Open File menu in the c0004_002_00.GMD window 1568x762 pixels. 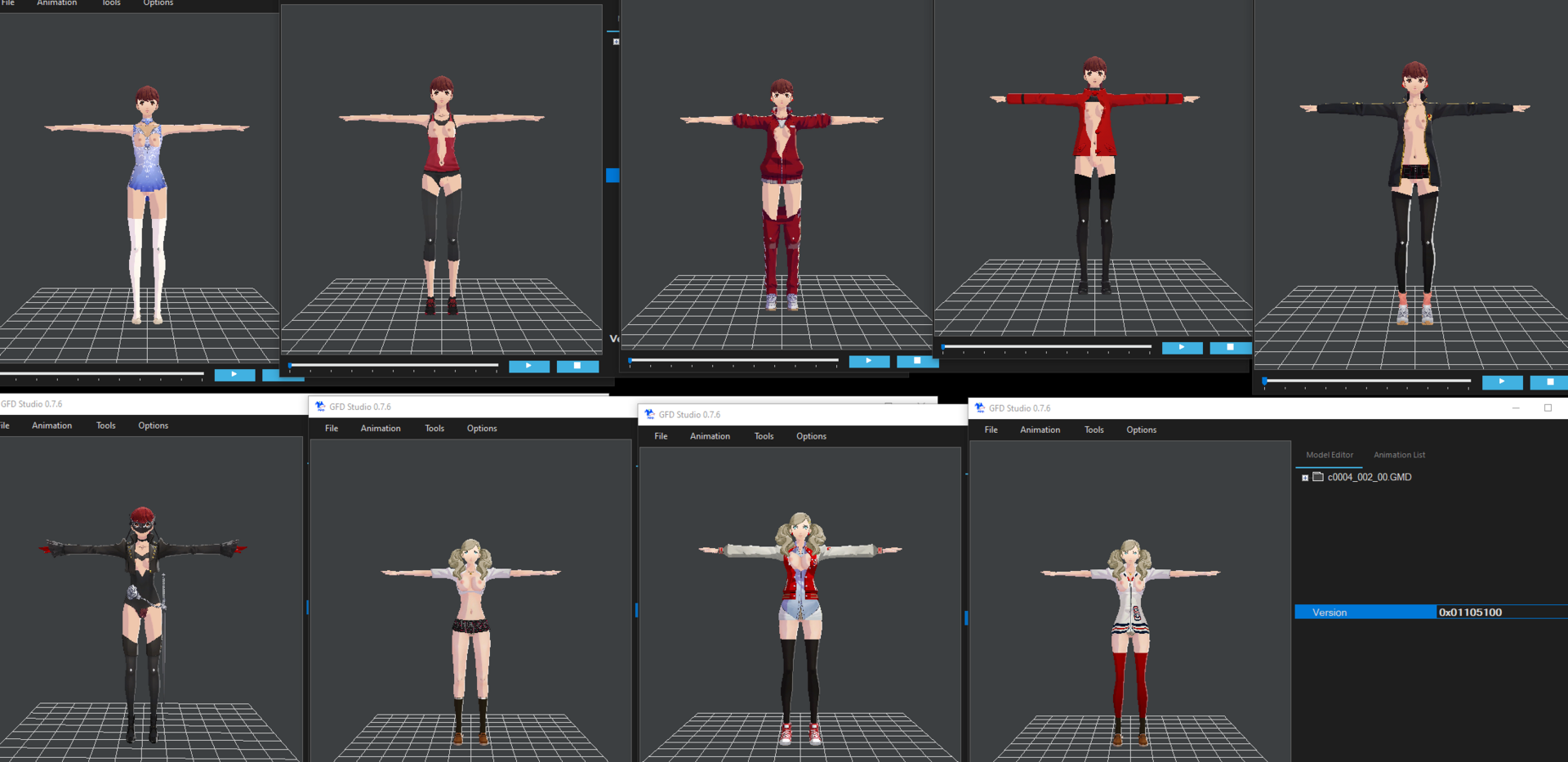tap(991, 430)
